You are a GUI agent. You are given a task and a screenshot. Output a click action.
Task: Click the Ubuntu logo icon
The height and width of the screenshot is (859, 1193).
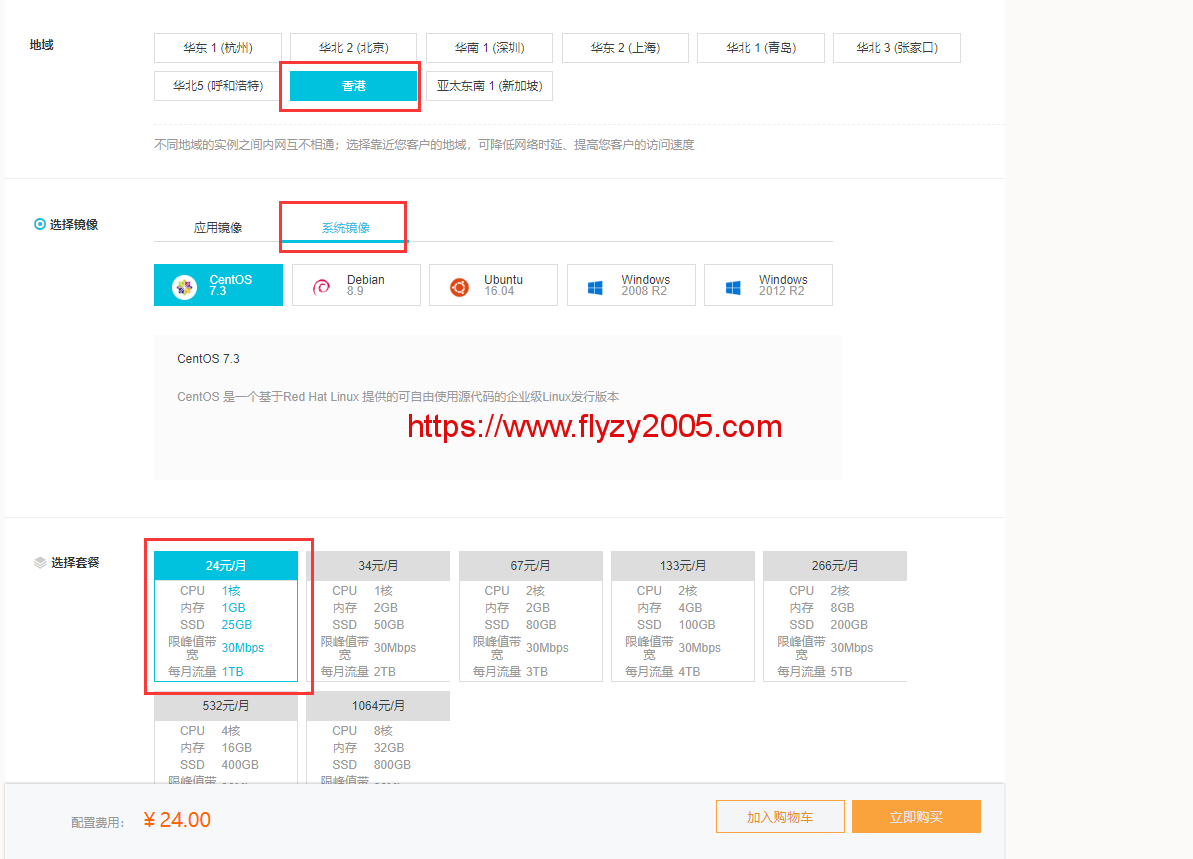tap(460, 287)
